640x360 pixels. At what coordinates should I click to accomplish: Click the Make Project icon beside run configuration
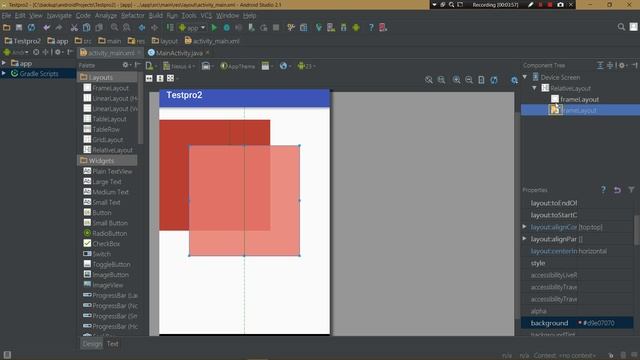pyautogui.click(x=170, y=27)
